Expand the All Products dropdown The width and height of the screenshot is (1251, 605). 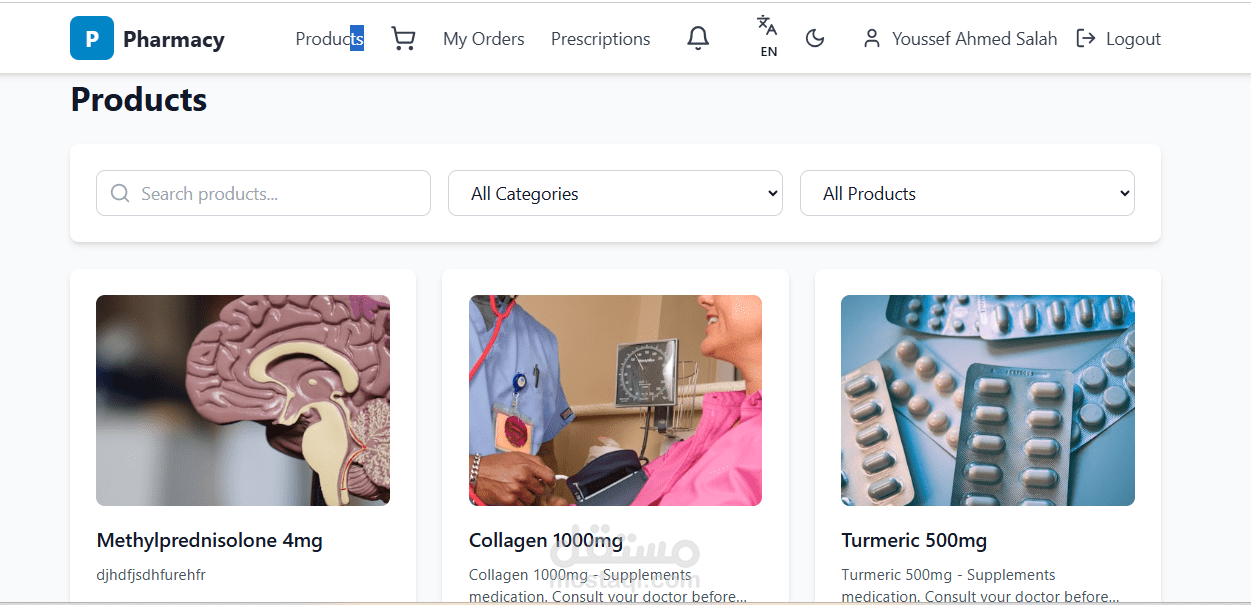coord(967,193)
